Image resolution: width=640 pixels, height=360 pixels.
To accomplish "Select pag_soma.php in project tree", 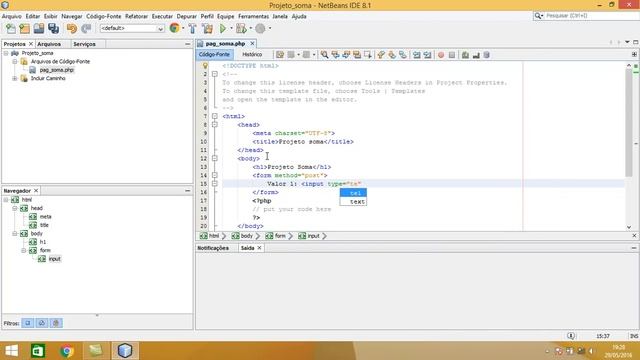I will (56, 70).
